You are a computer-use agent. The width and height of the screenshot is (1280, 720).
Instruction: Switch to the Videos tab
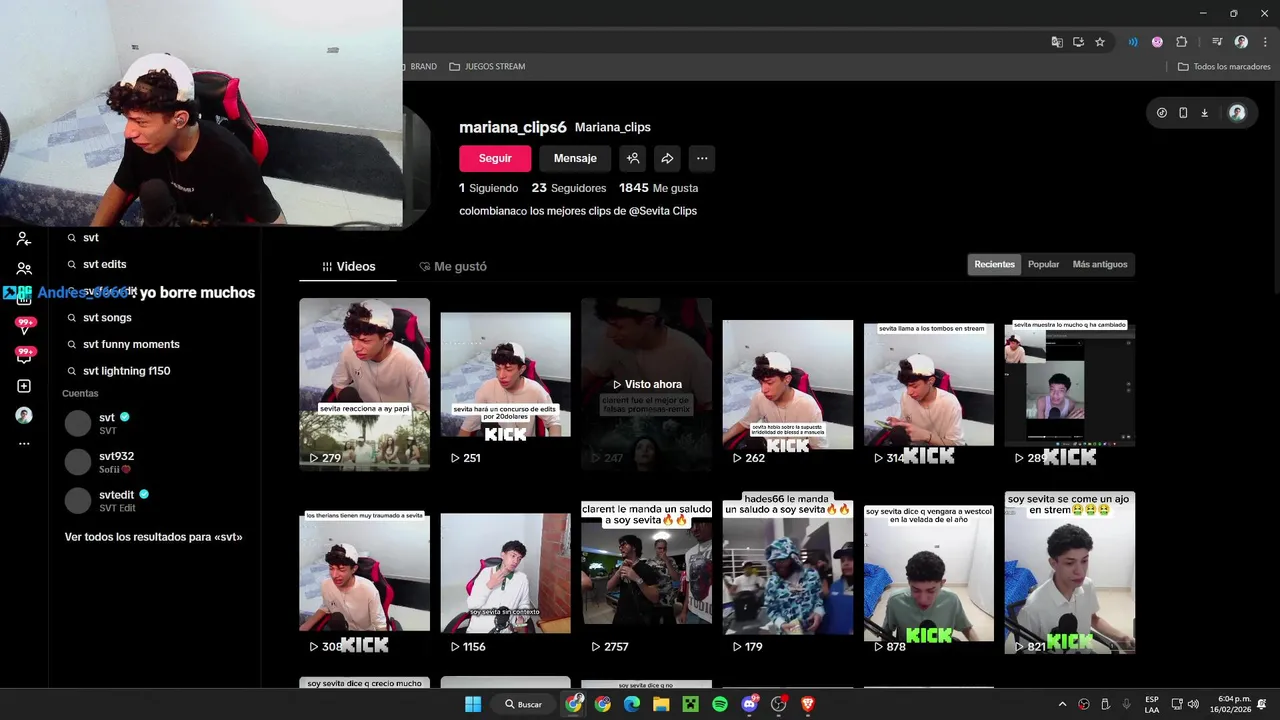coord(349,266)
